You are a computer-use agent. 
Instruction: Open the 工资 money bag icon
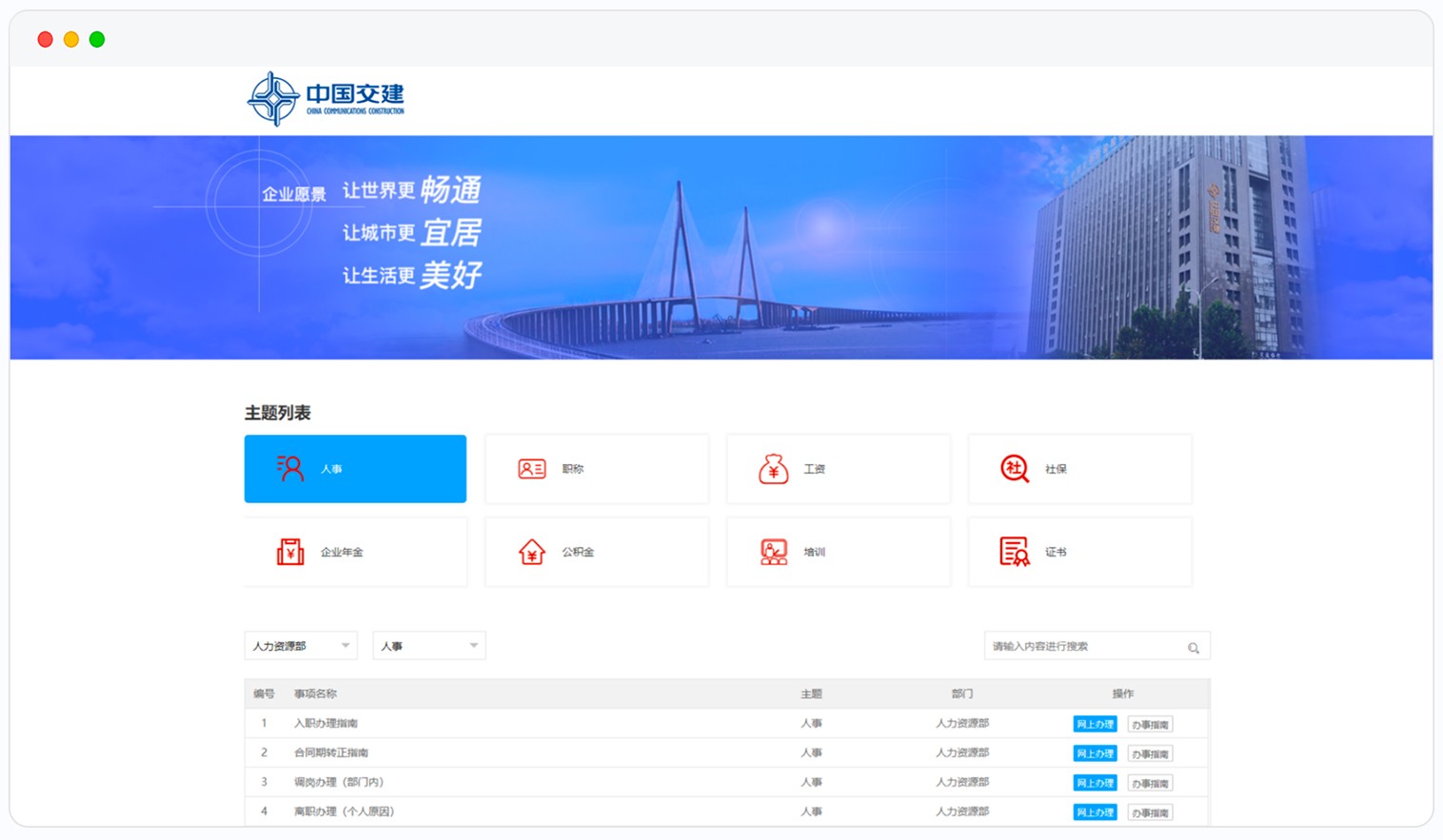pos(773,468)
